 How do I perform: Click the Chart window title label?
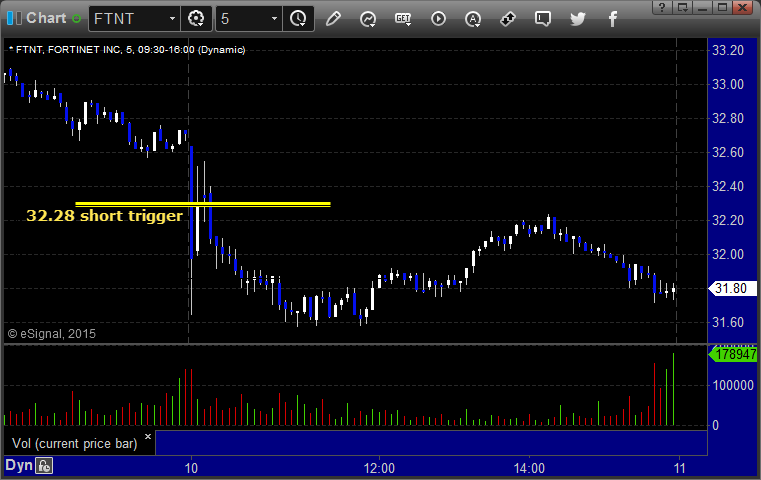coord(46,18)
